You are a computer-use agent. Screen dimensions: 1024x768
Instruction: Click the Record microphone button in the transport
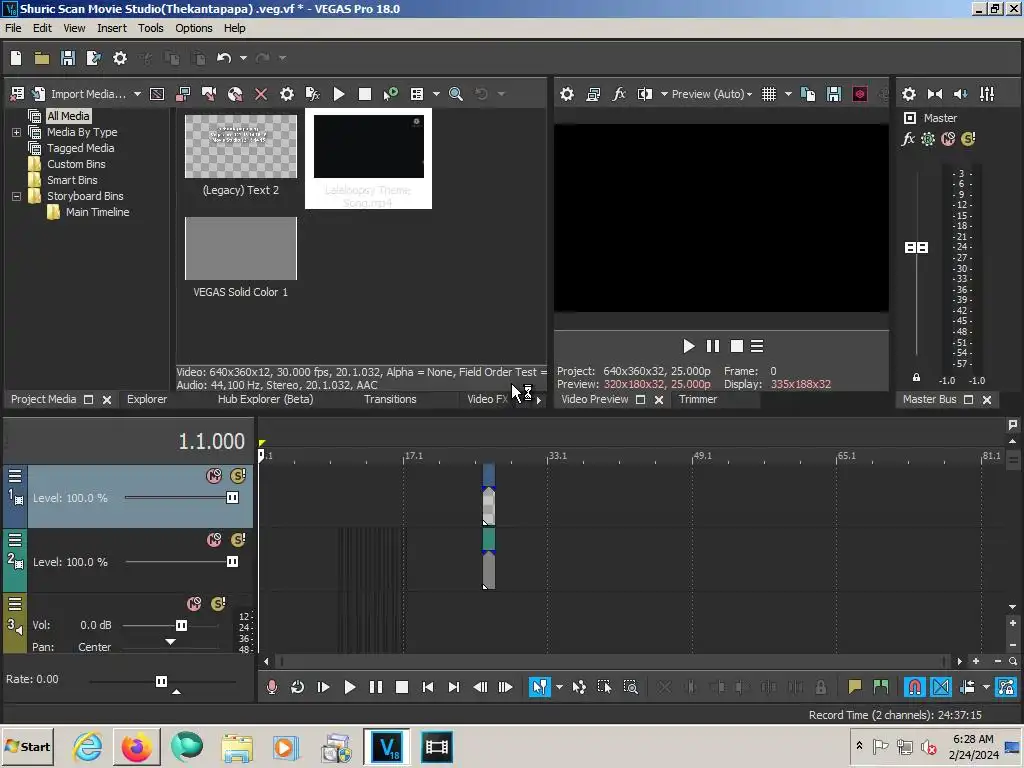coord(272,687)
